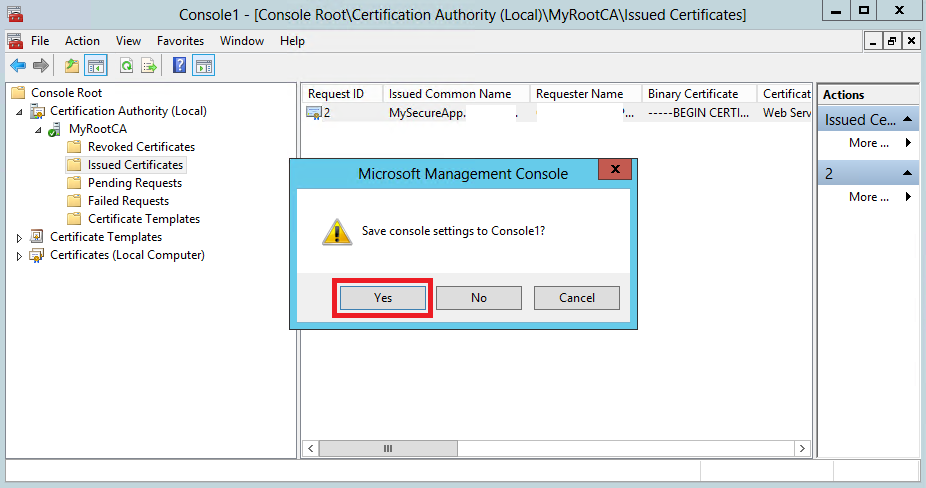
Task: Open the Window menu
Action: 242,41
